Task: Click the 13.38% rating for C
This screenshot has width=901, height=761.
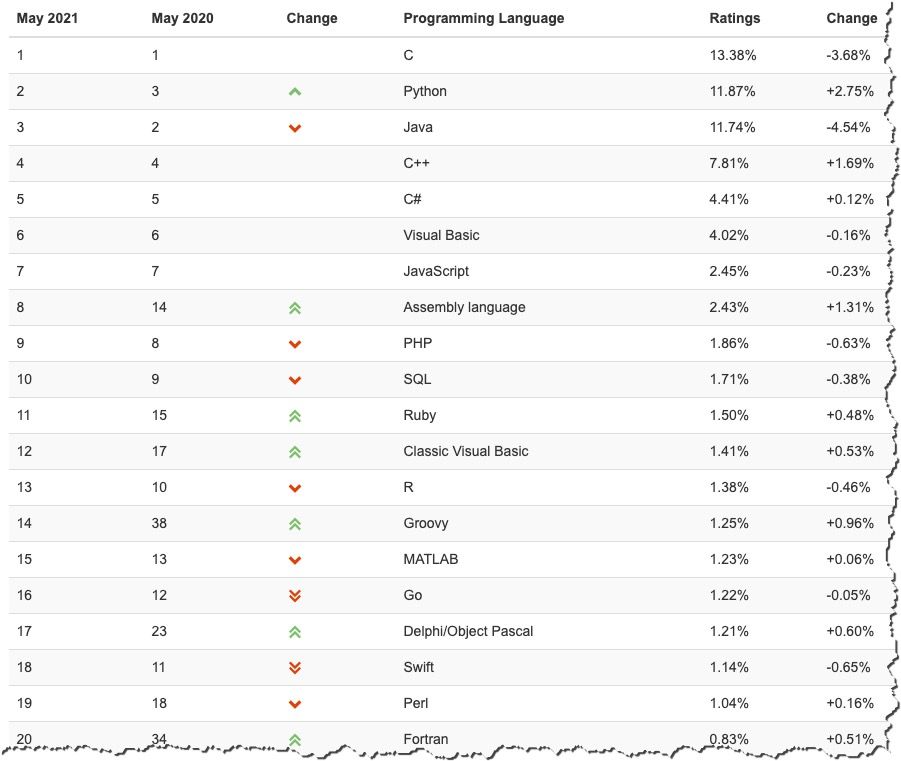Action: (x=732, y=55)
